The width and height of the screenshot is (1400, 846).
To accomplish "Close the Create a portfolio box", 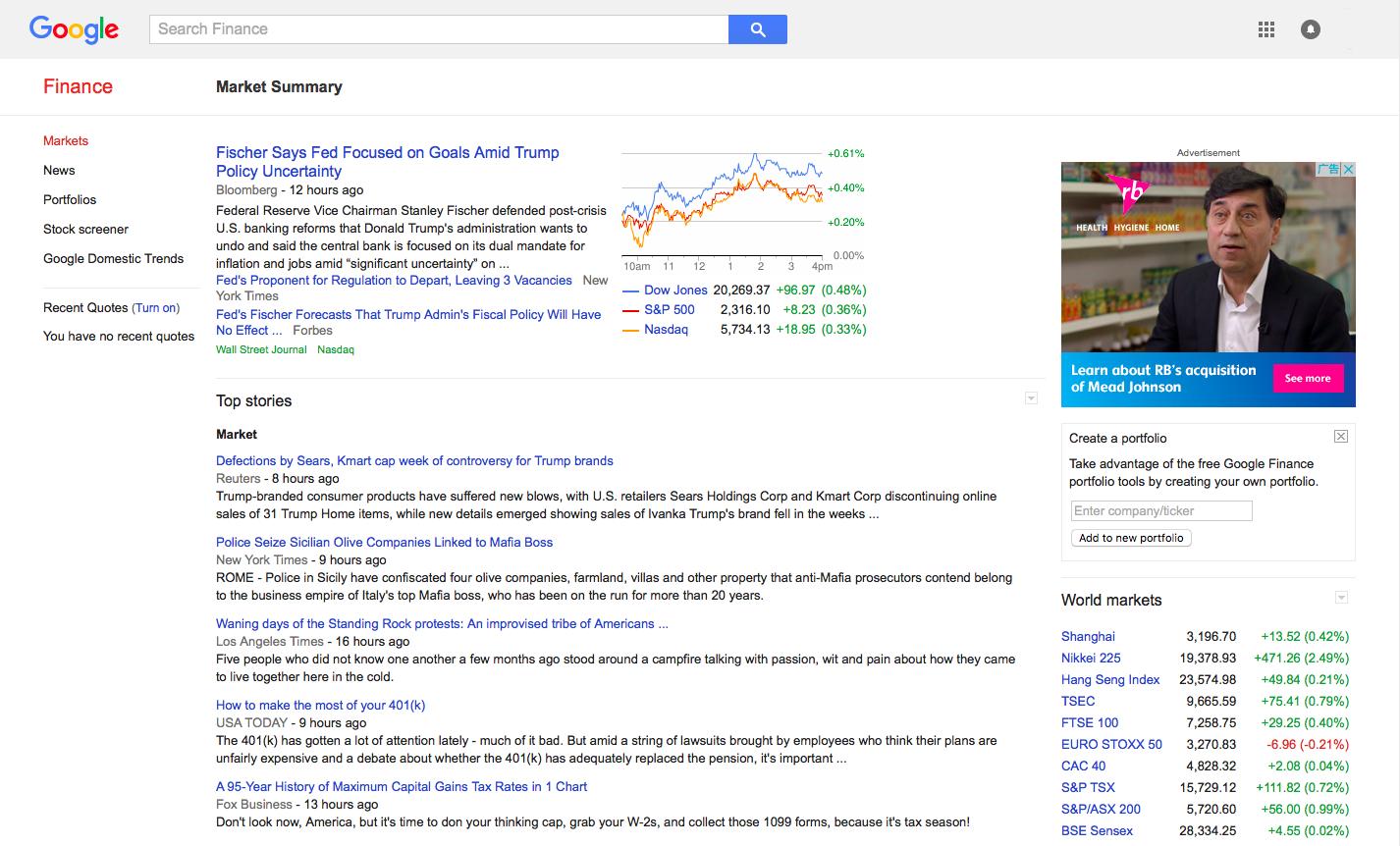I will pos(1341,436).
